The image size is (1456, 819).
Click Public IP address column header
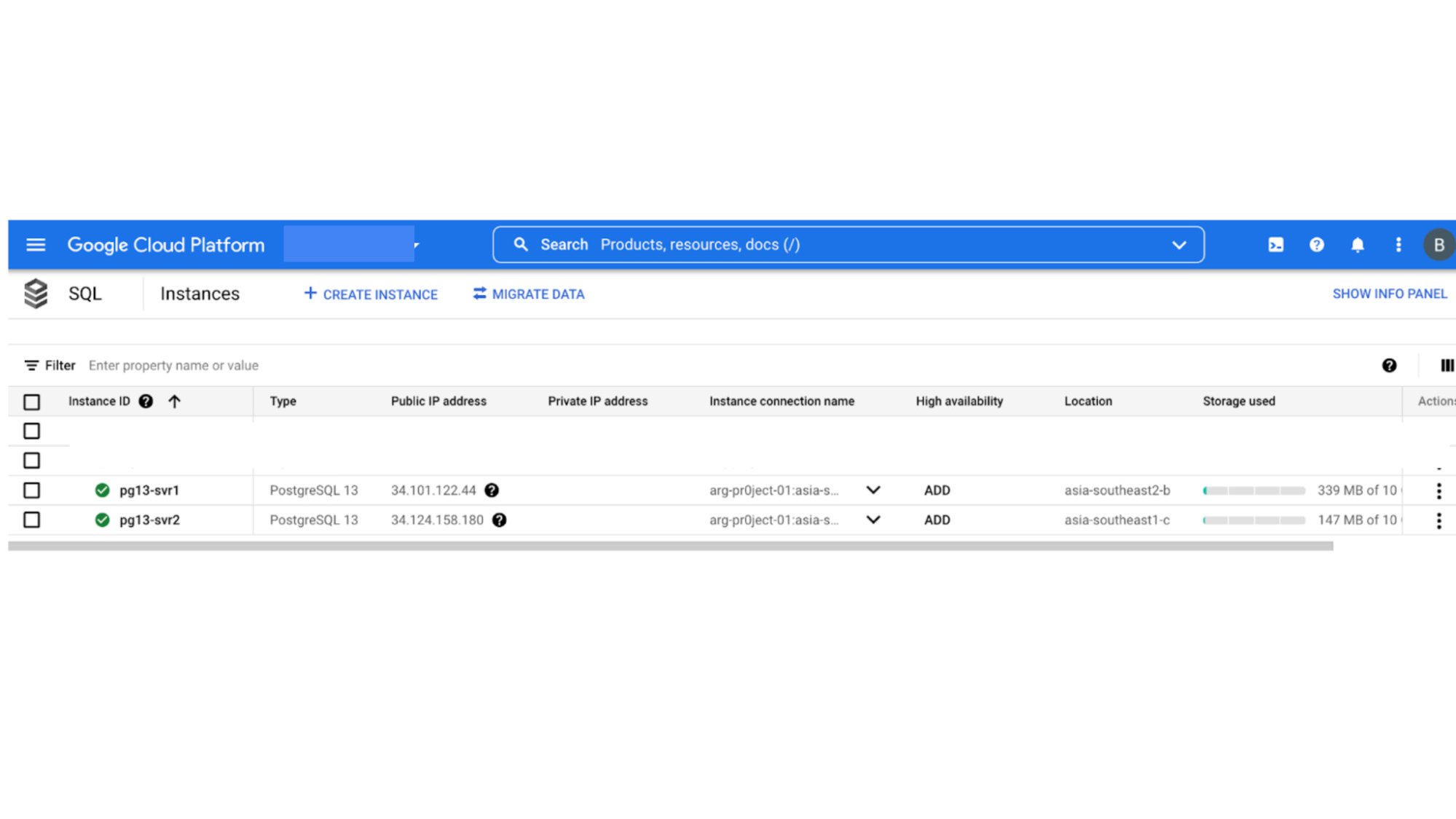(x=438, y=401)
